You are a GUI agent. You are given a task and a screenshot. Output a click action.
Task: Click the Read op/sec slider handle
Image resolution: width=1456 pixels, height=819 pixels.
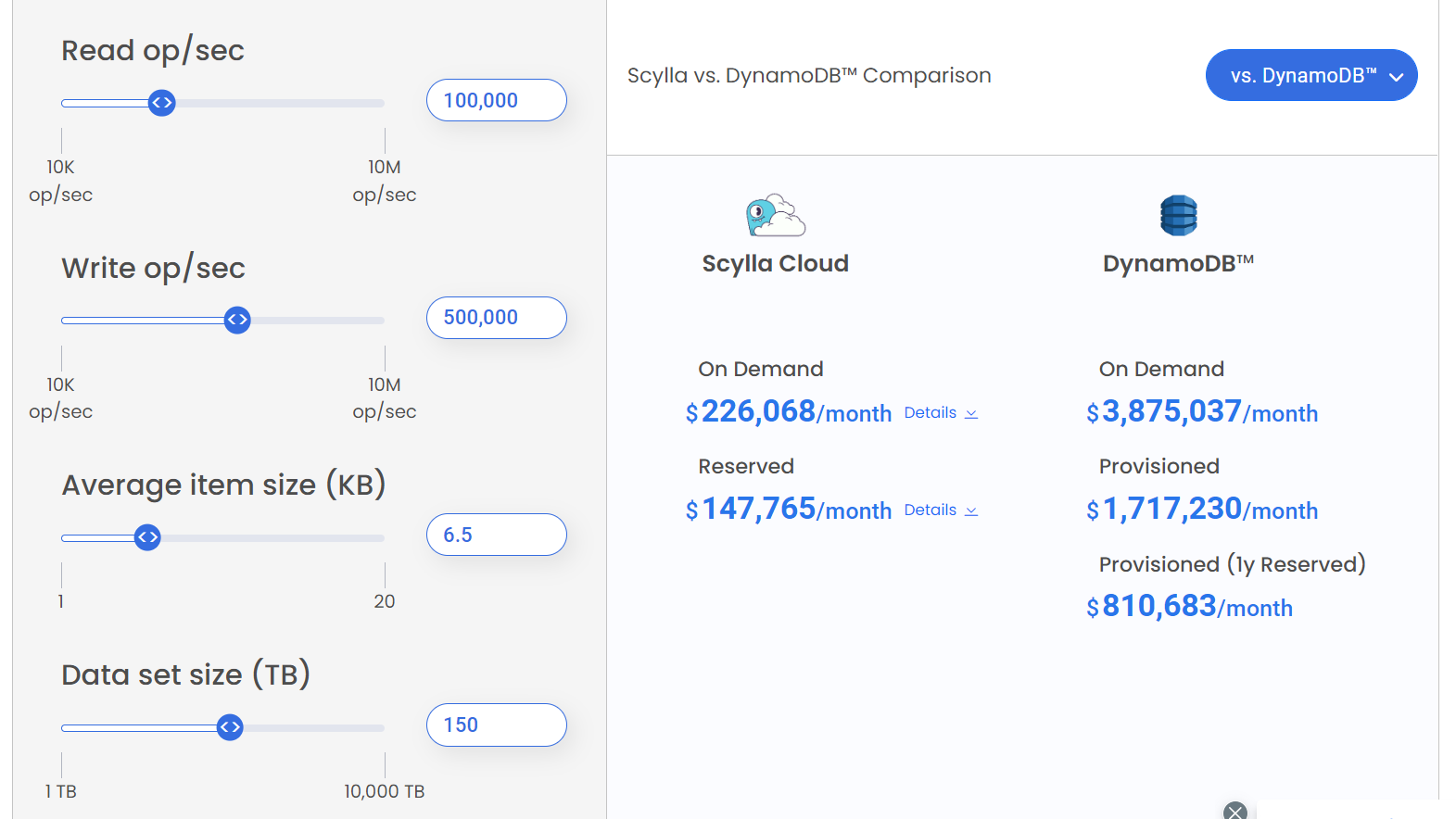tap(162, 103)
